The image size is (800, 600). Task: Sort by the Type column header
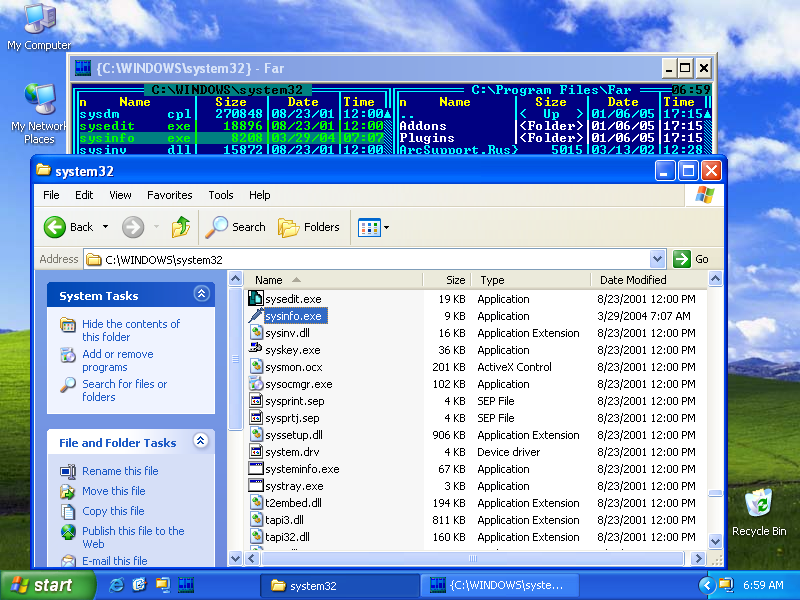530,280
